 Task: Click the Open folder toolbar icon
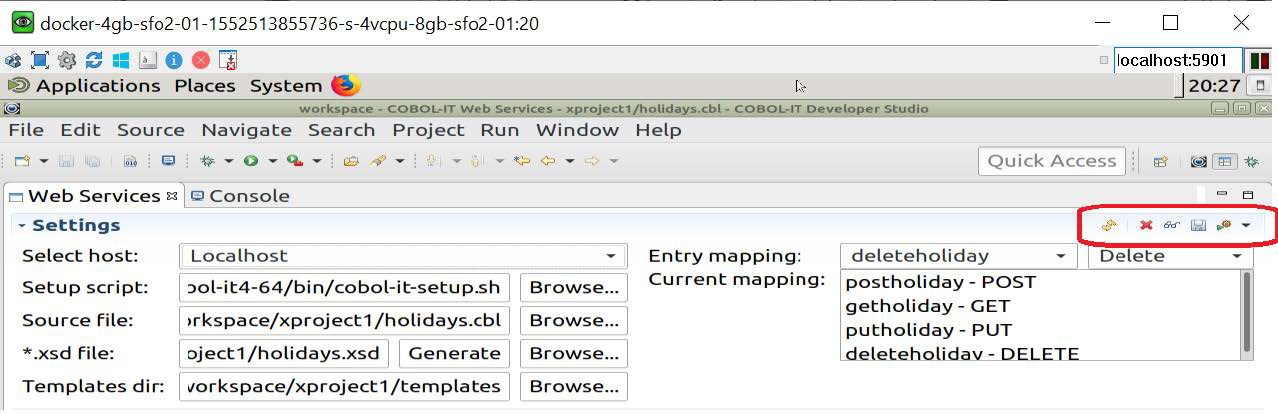pyautogui.click(x=350, y=160)
